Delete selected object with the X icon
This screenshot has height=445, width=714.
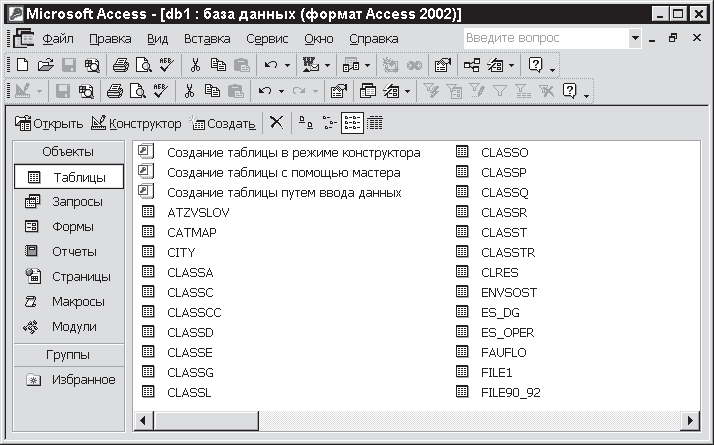tap(277, 123)
